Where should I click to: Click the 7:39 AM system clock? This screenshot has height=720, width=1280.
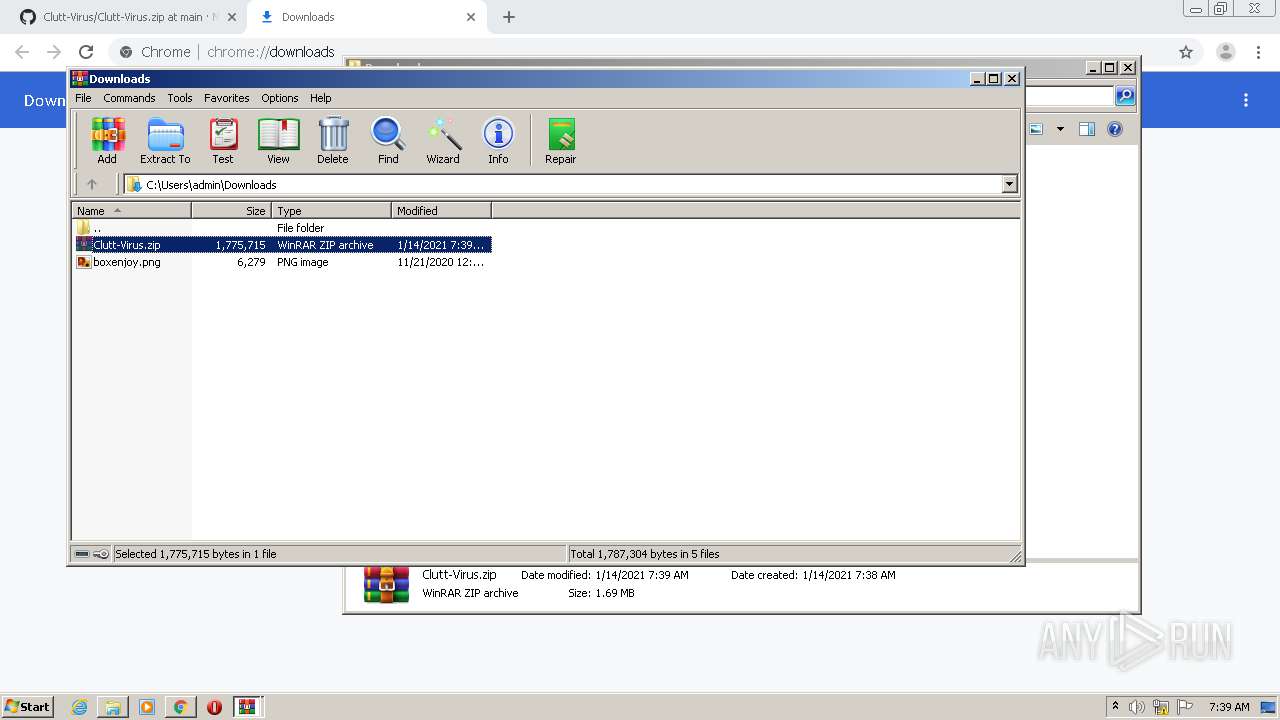(1229, 707)
